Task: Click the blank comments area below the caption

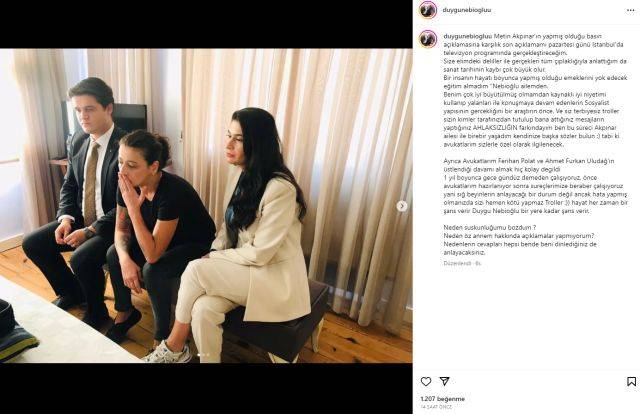Action: [527, 318]
